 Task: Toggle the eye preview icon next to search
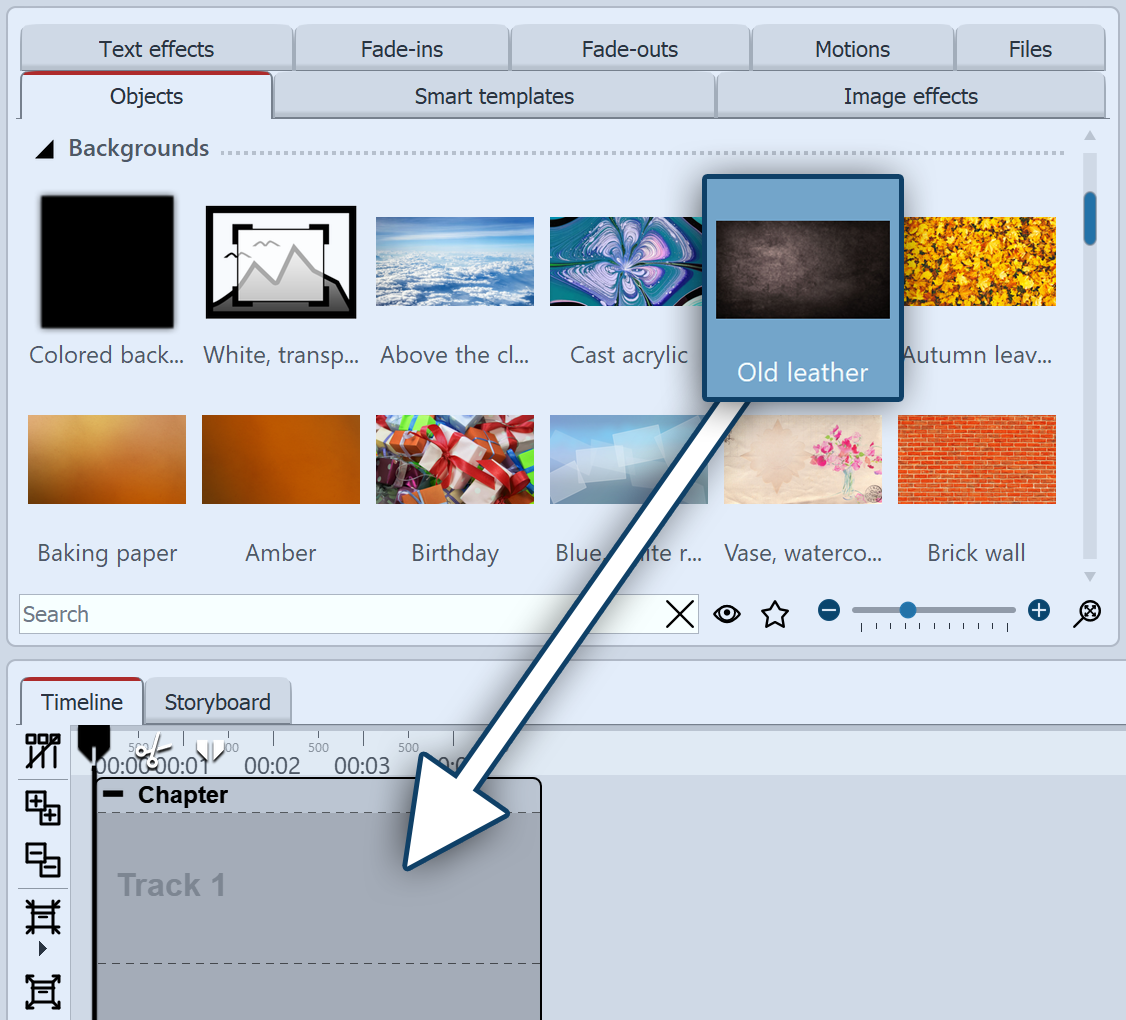727,614
